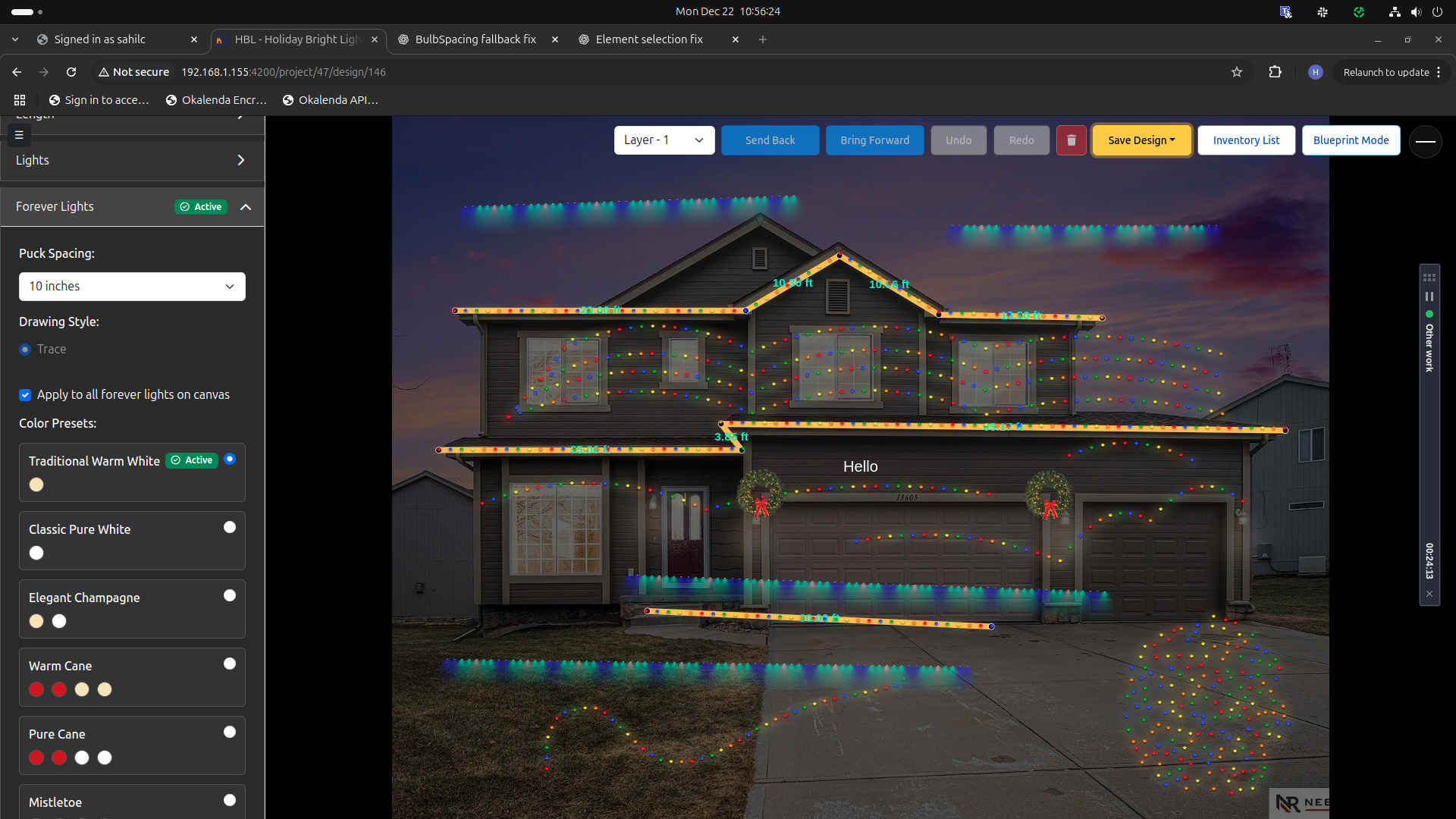Reload the page
Screen dimensions: 1456x819
pos(71,72)
